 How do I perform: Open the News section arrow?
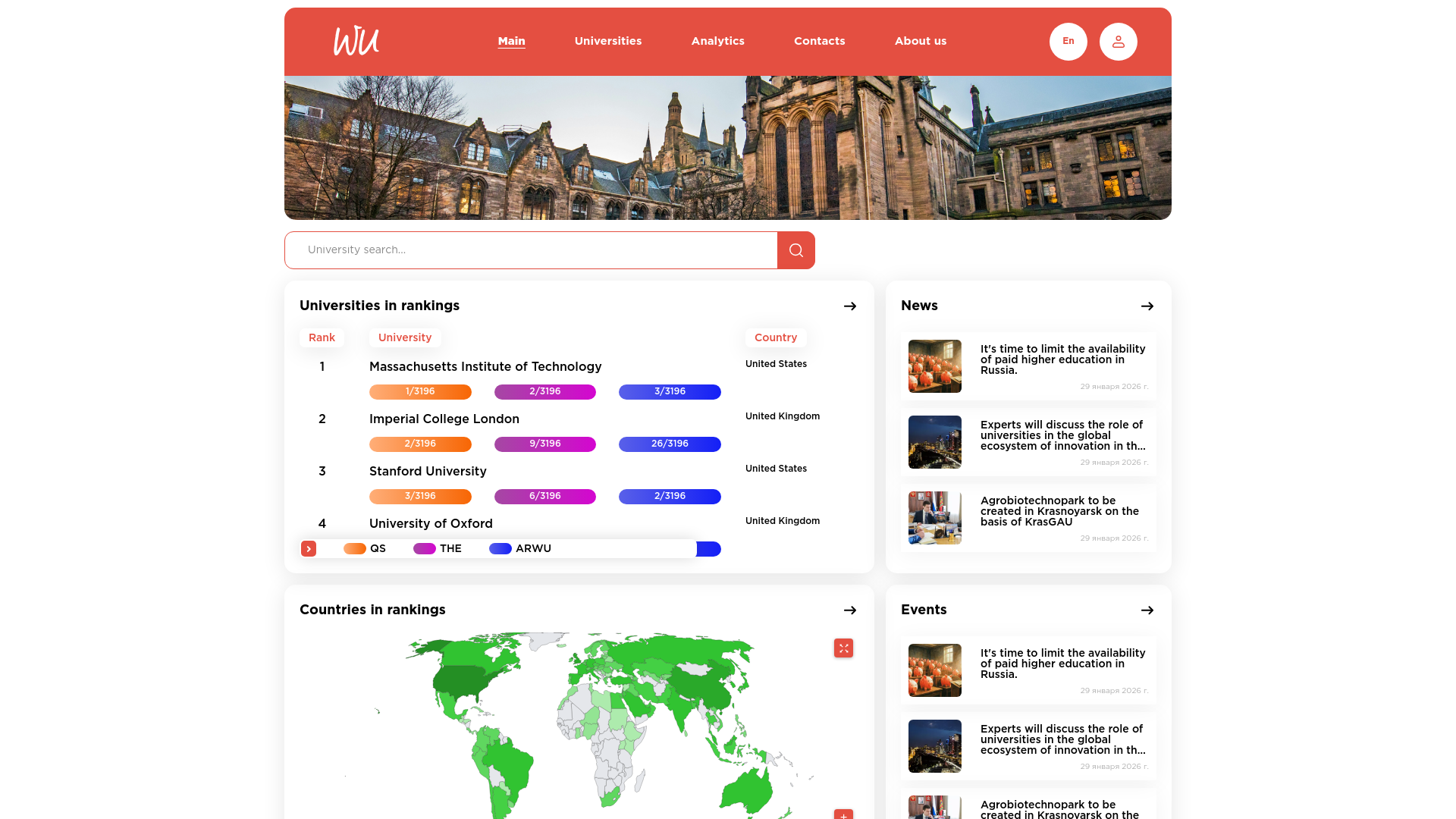1147,306
